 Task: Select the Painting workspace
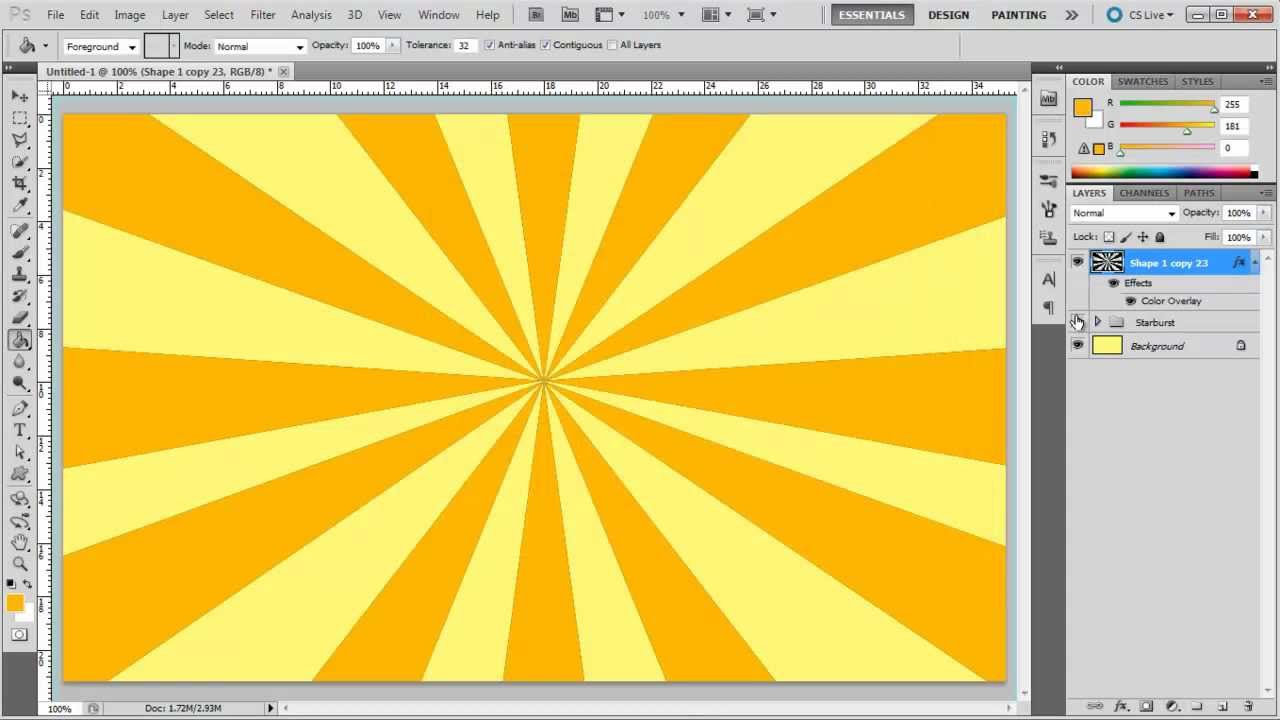(x=1018, y=15)
